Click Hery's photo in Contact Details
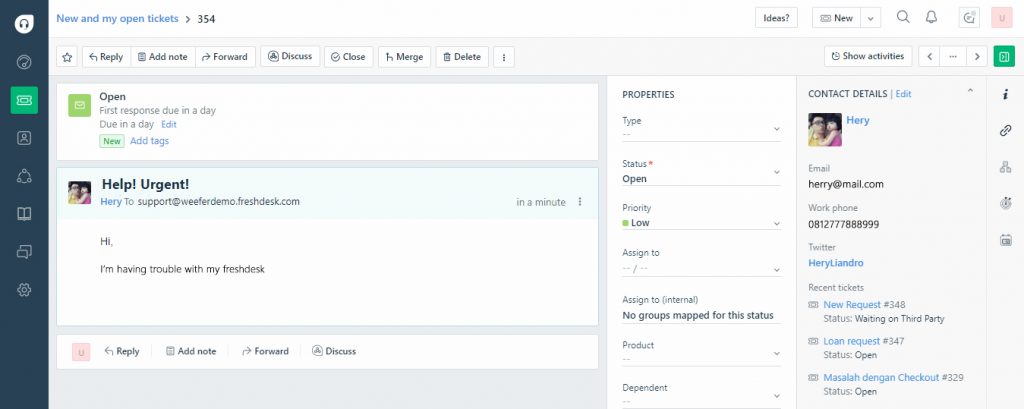The height and width of the screenshot is (409, 1024). (x=825, y=129)
